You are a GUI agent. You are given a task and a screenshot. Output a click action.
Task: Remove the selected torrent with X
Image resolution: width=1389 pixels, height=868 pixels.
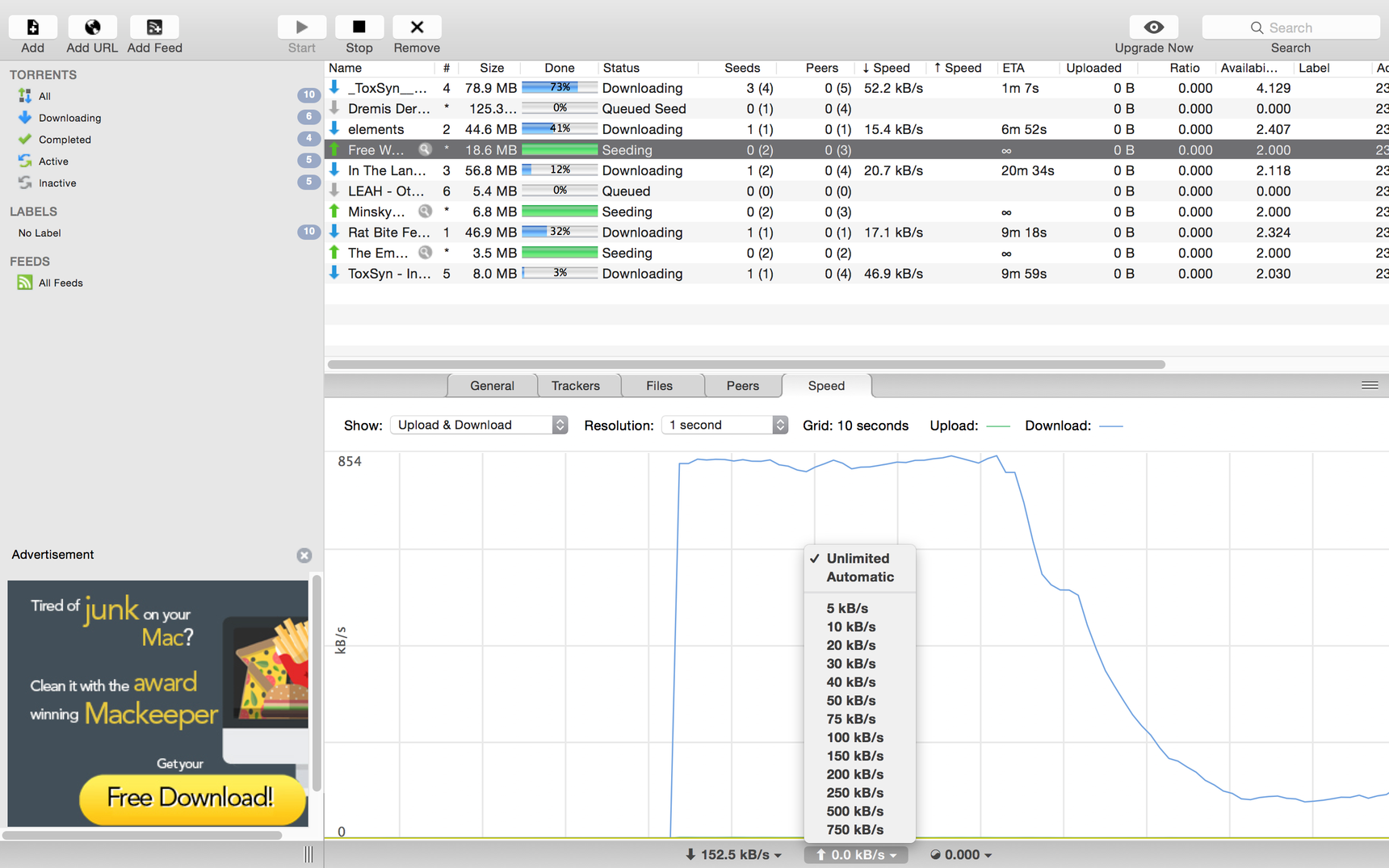pos(417,27)
